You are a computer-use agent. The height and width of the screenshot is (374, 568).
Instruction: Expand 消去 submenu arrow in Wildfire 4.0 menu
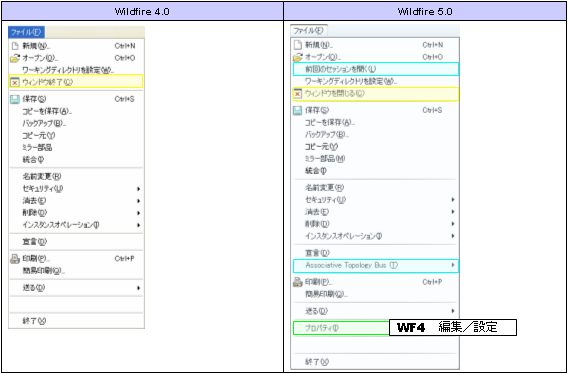click(x=138, y=201)
